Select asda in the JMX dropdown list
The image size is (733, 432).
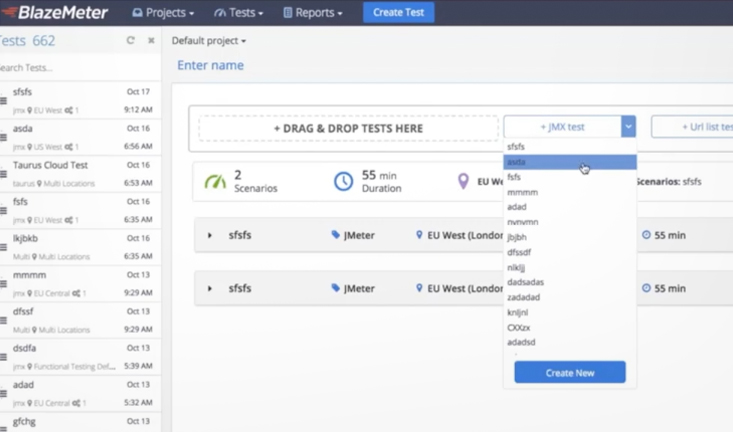pyautogui.click(x=570, y=162)
